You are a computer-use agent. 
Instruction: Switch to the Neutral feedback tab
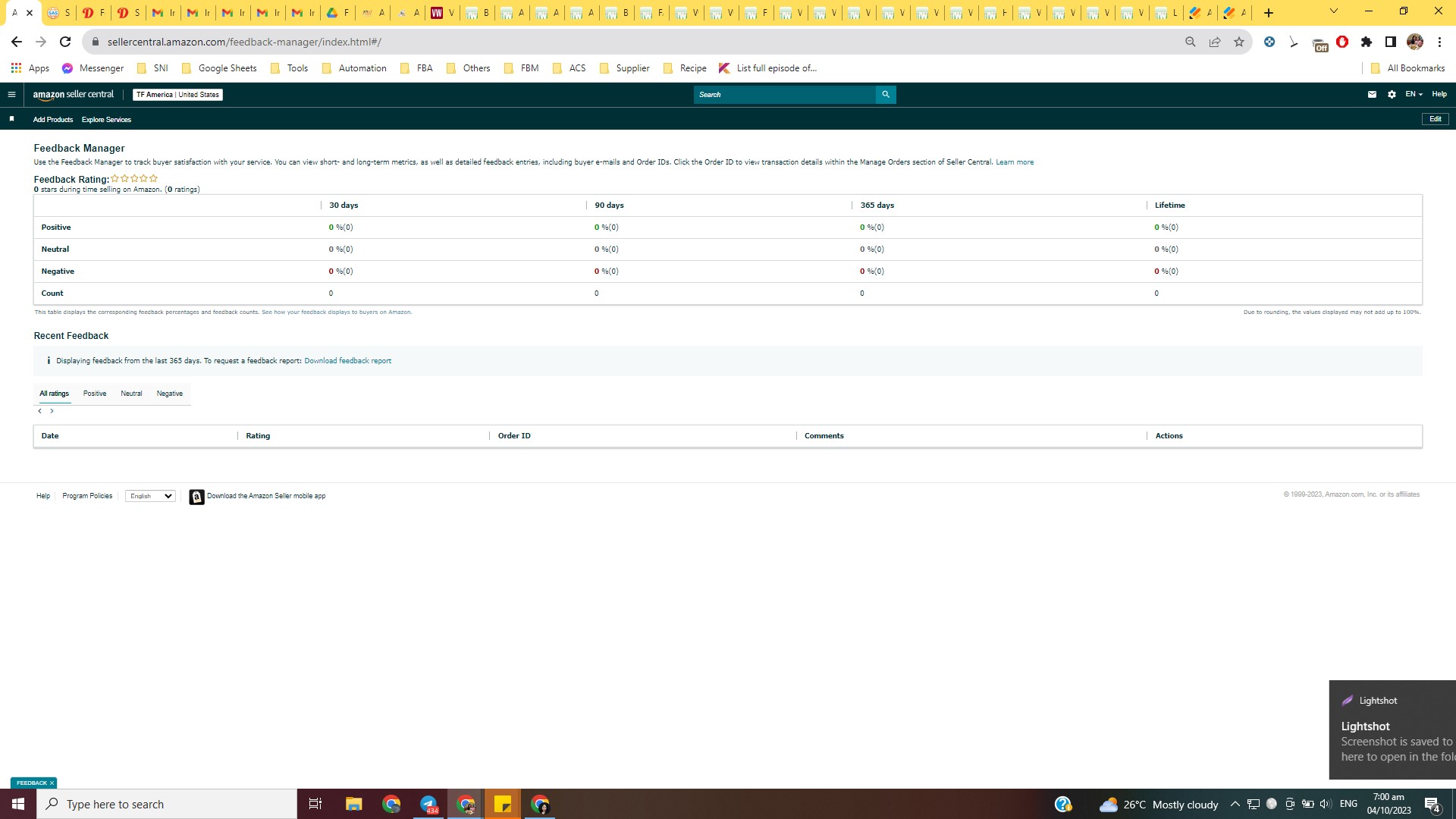pyautogui.click(x=131, y=394)
